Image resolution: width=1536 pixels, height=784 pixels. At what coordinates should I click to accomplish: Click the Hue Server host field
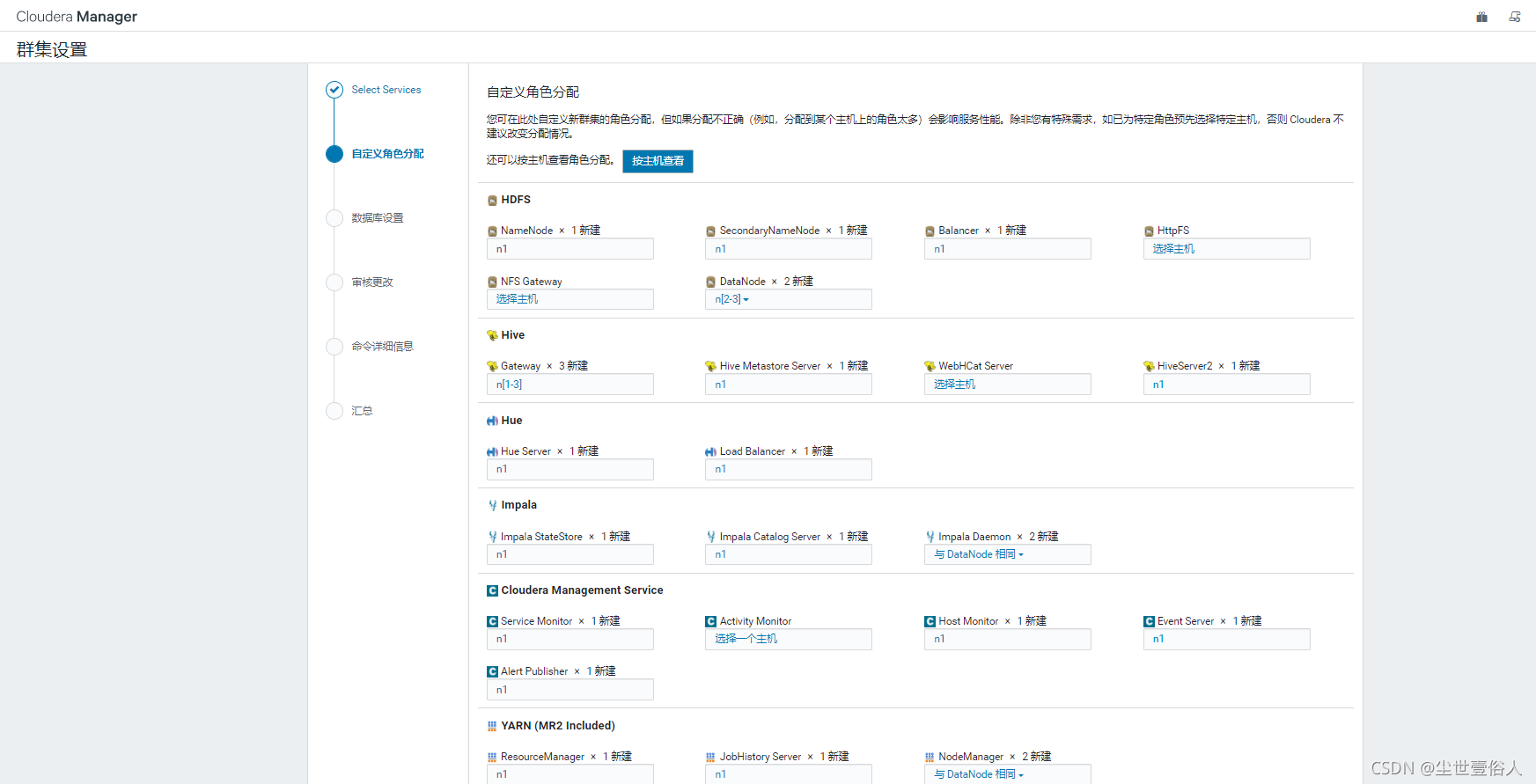pos(570,469)
